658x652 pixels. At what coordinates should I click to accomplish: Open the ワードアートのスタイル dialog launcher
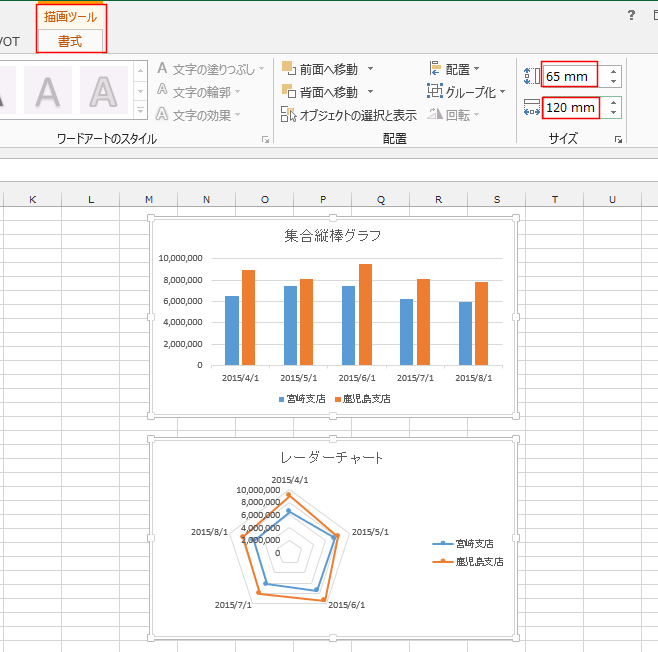[265, 139]
